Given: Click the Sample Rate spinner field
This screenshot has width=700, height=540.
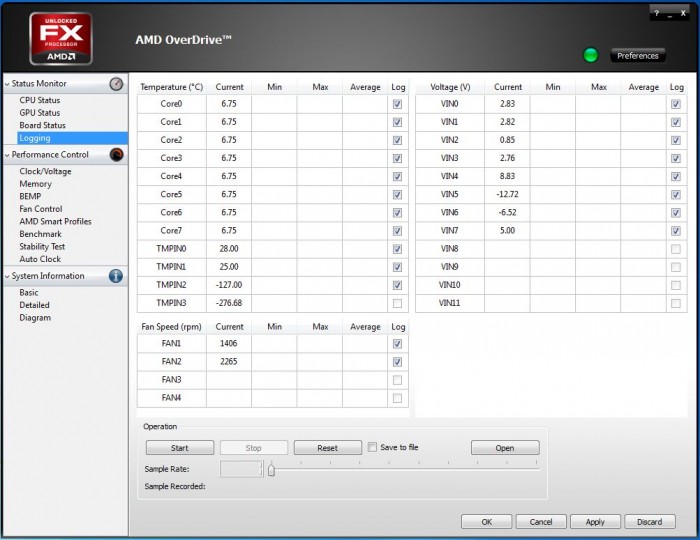Looking at the screenshot, I should [x=242, y=469].
